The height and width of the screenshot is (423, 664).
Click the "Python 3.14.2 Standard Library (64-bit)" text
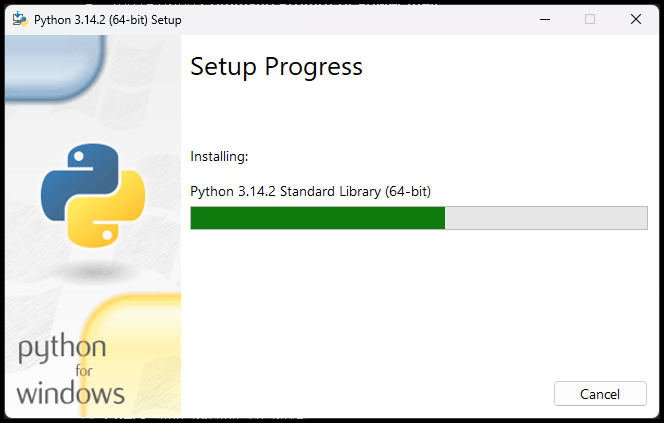coord(310,191)
